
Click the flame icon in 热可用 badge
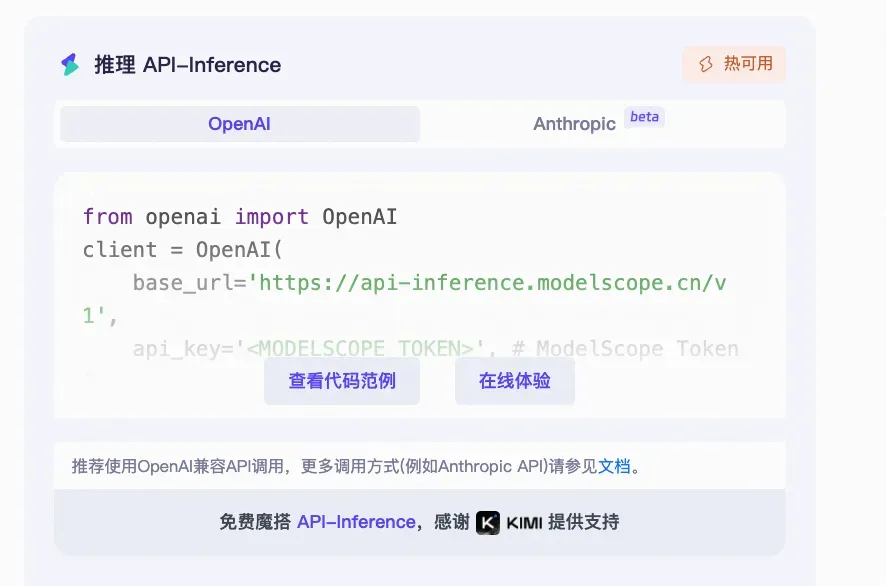(705, 64)
